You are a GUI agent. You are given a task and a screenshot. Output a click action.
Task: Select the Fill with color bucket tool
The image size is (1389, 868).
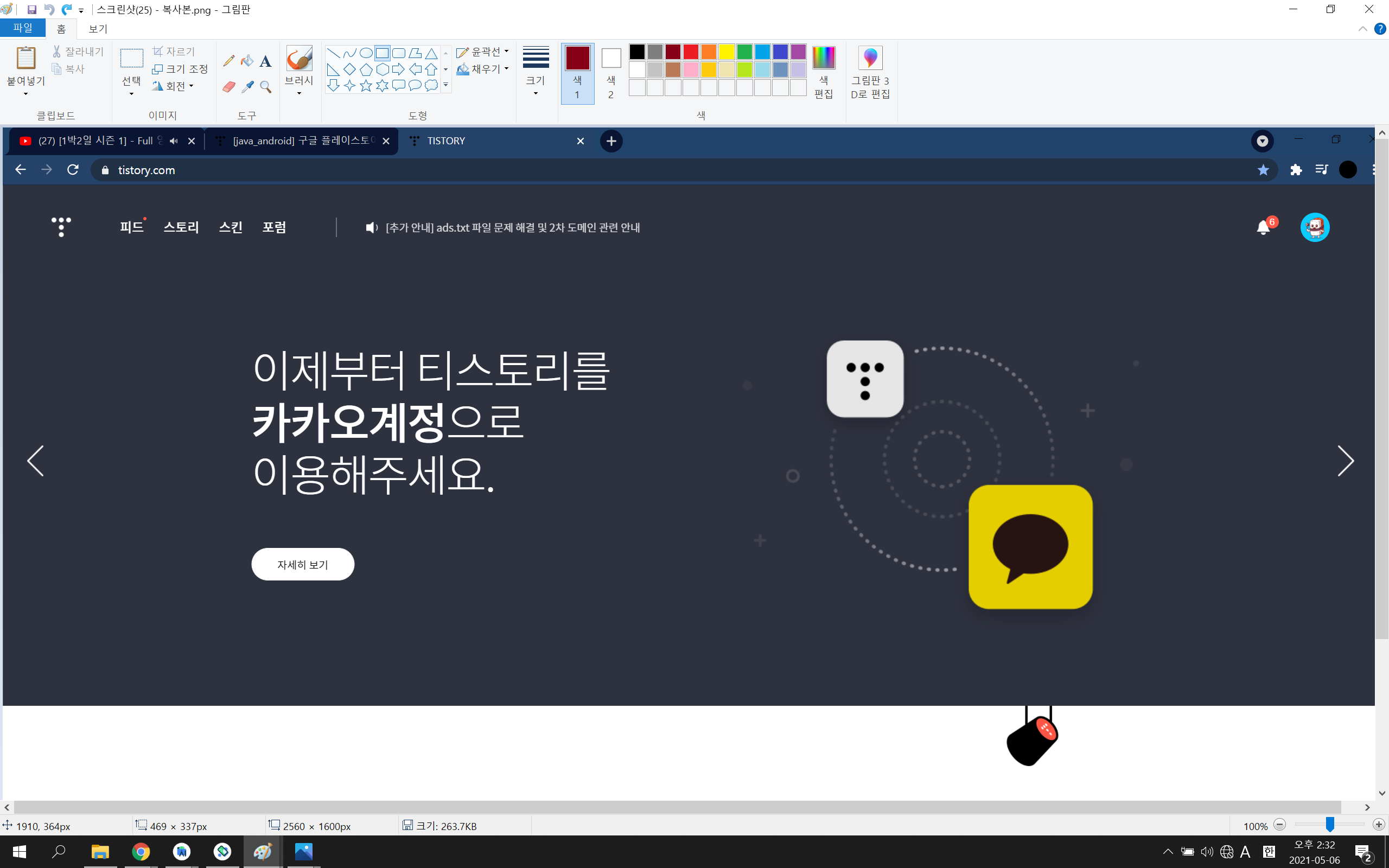(x=247, y=61)
